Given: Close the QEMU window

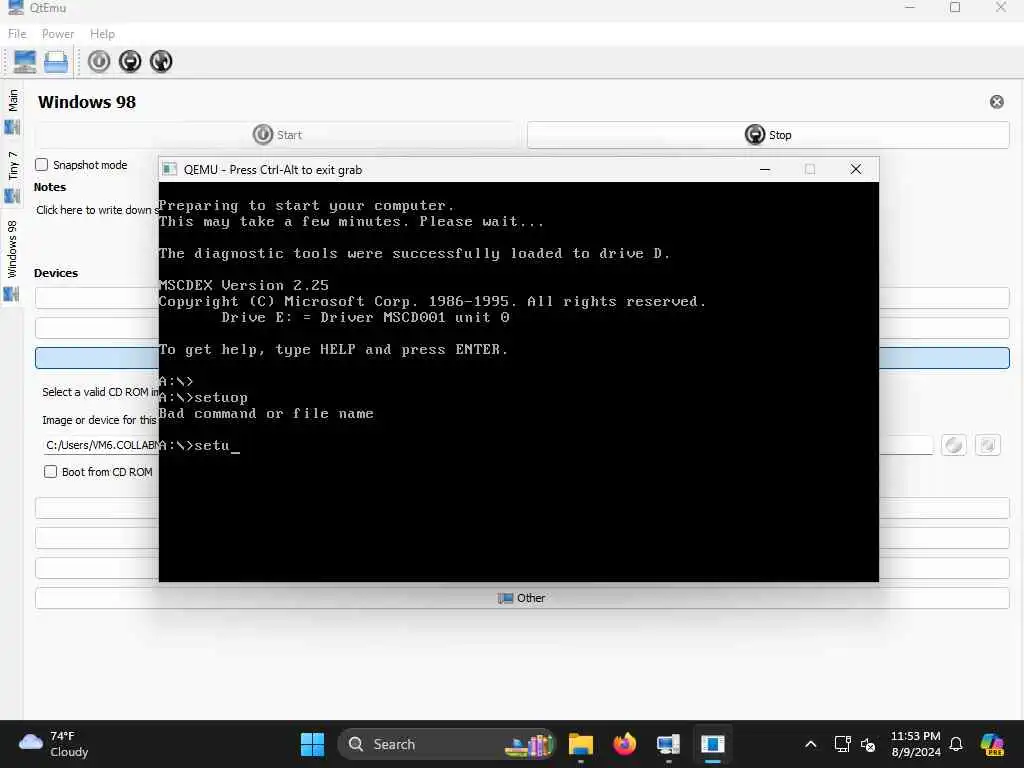Looking at the screenshot, I should point(856,170).
